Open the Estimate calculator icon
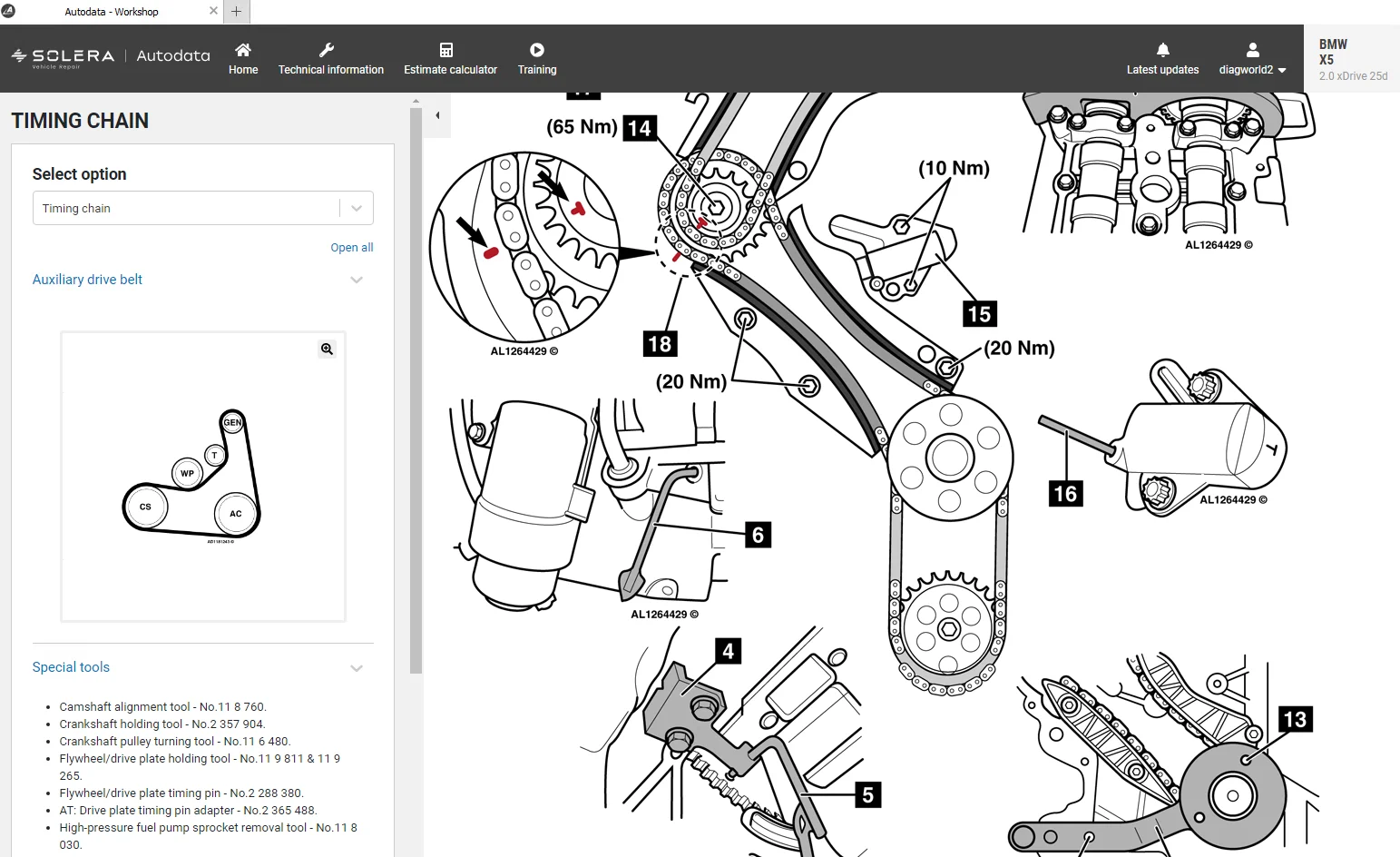Viewport: 1400px width, 857px height. tap(446, 50)
